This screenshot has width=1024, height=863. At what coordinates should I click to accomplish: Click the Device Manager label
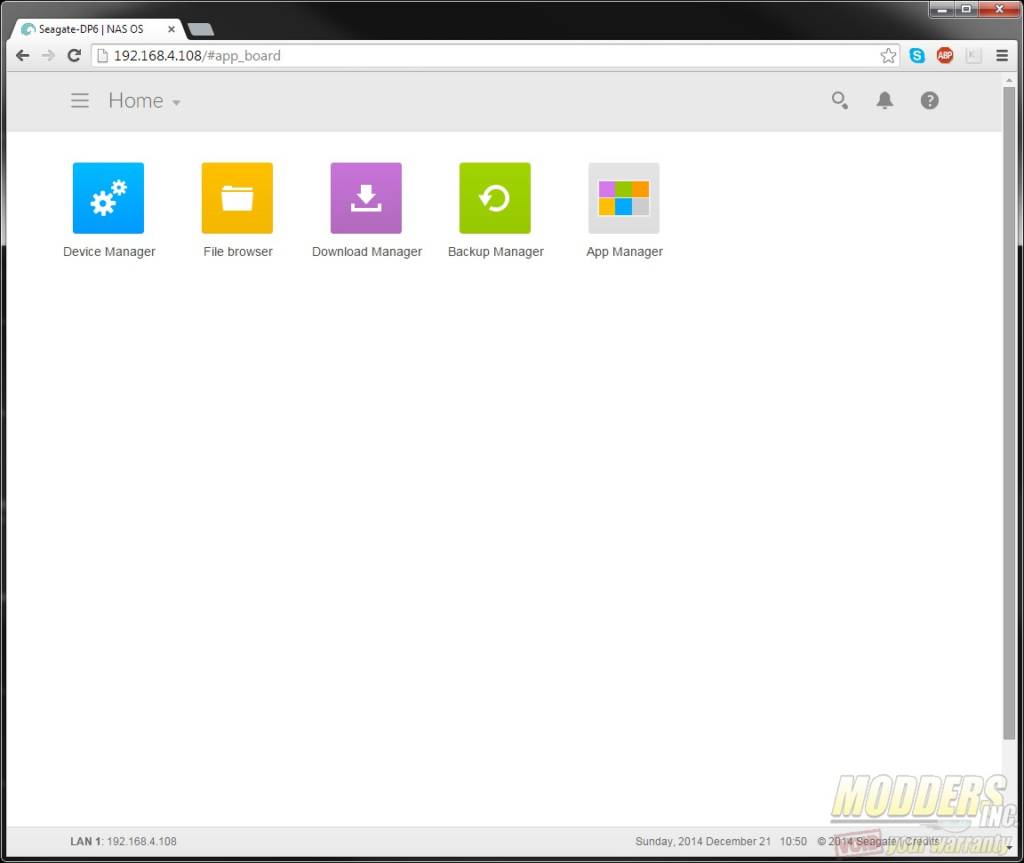click(109, 252)
